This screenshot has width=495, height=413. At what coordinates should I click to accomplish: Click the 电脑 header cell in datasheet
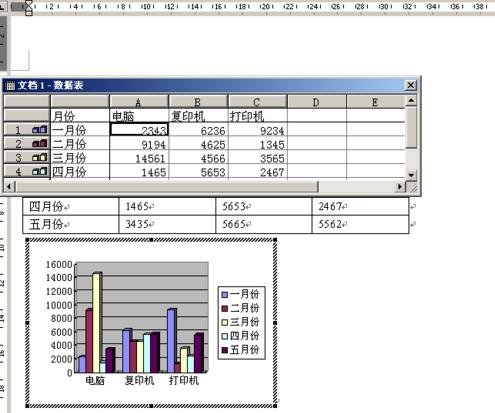coord(139,116)
